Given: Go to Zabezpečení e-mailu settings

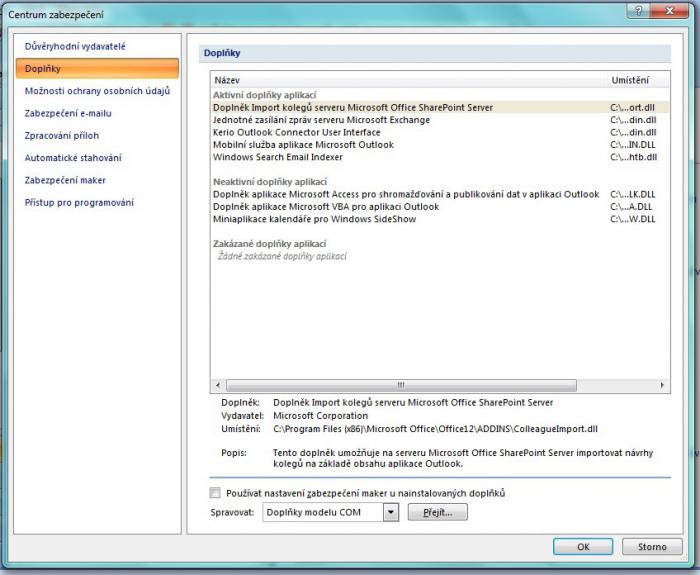Looking at the screenshot, I should [68, 113].
